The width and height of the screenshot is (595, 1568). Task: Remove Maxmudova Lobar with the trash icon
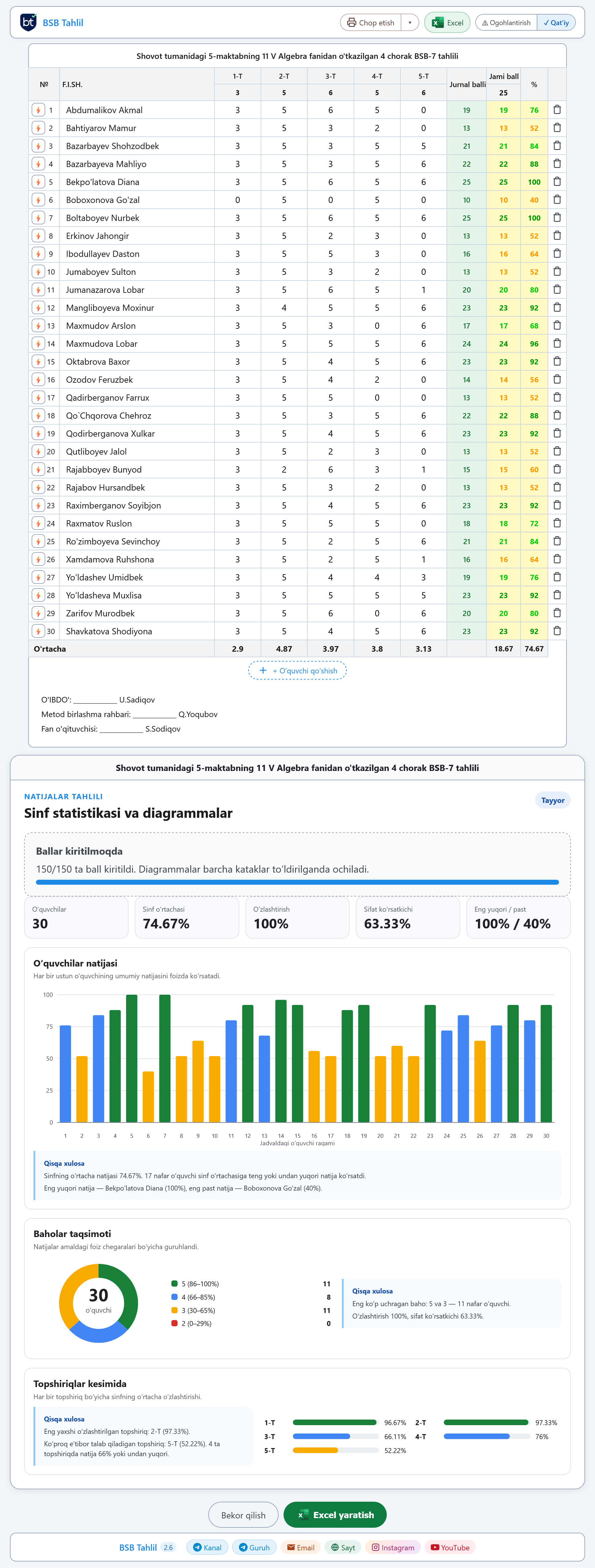557,343
